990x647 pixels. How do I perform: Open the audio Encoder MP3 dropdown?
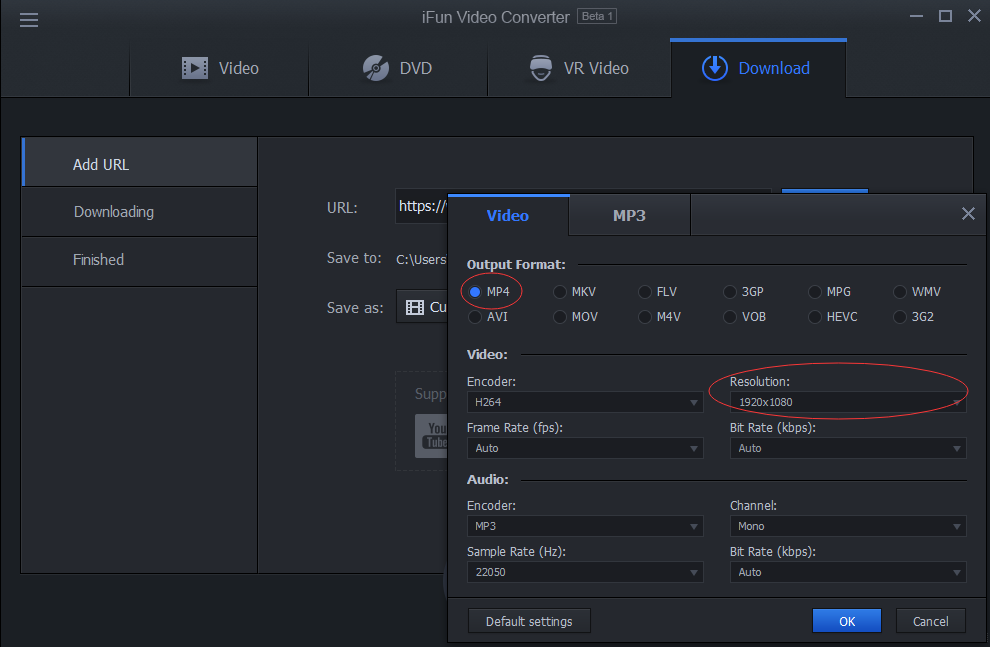point(585,526)
